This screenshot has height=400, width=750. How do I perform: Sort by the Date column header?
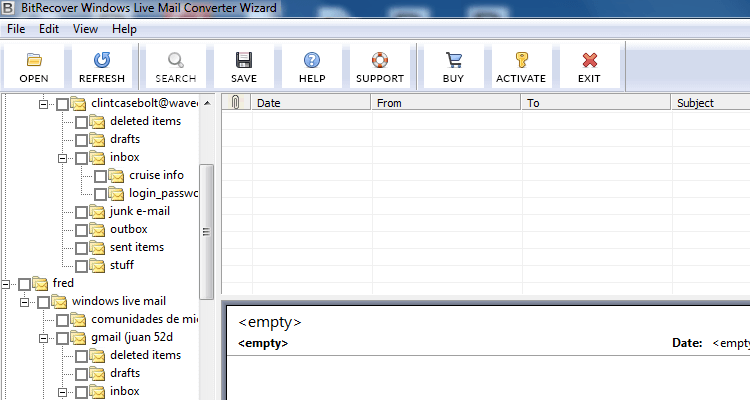point(311,102)
